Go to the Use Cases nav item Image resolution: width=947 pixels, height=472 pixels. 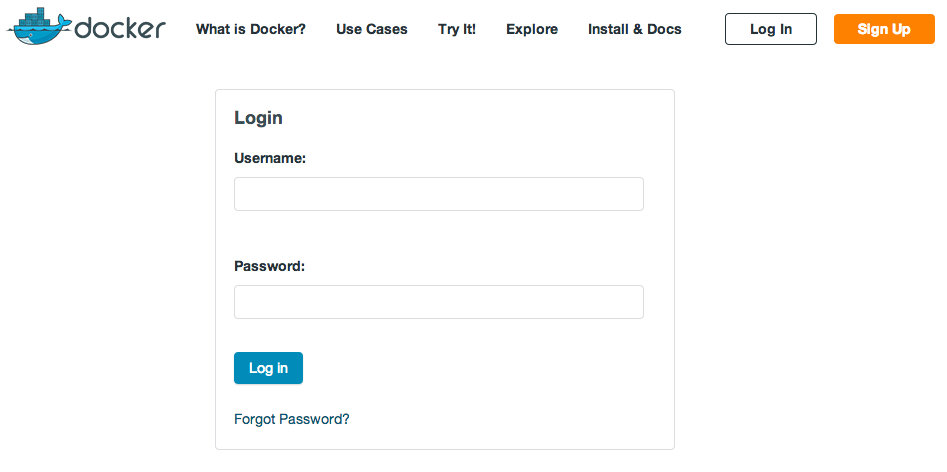point(372,29)
